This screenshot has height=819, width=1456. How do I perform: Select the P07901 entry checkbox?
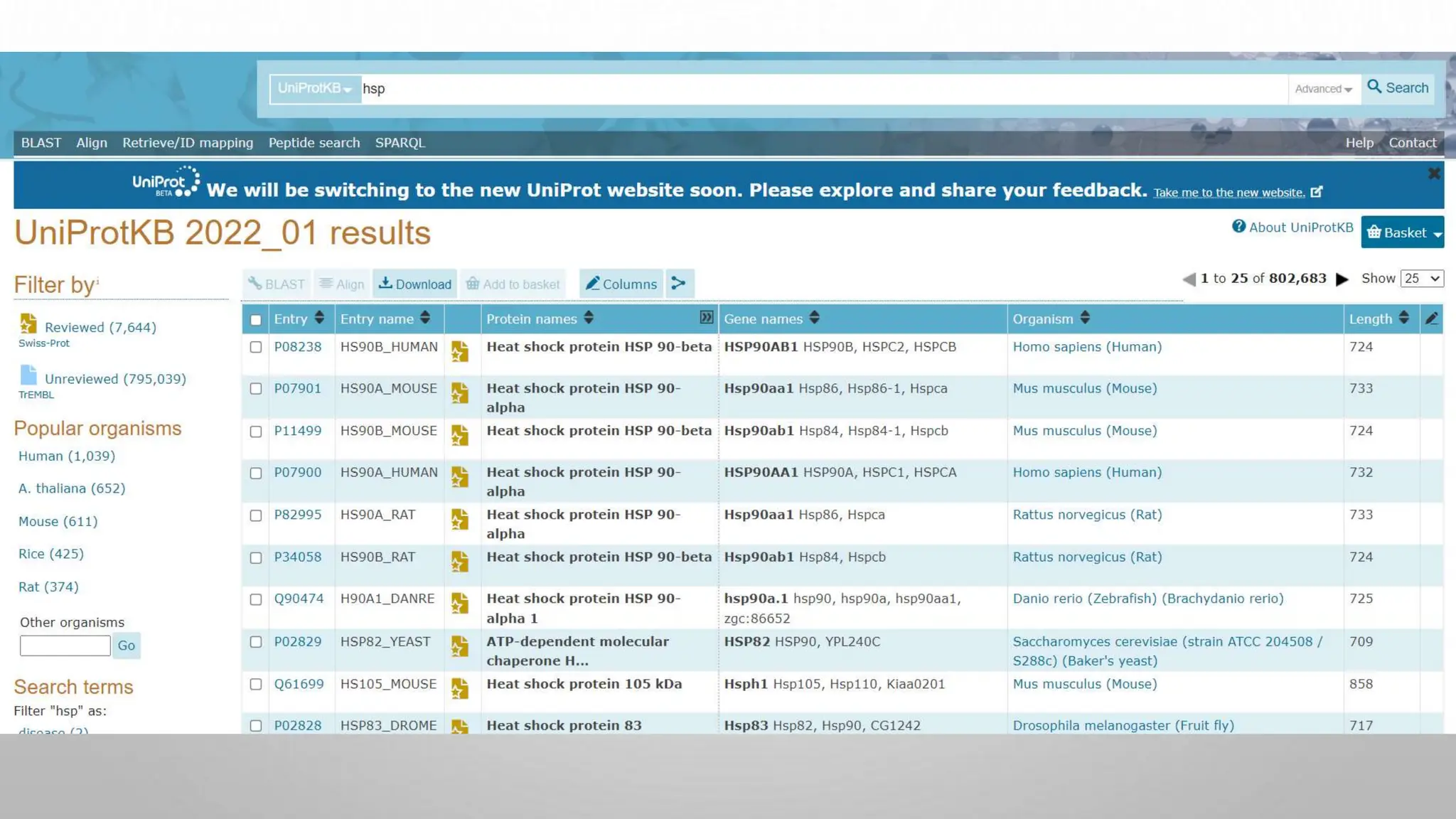256,389
